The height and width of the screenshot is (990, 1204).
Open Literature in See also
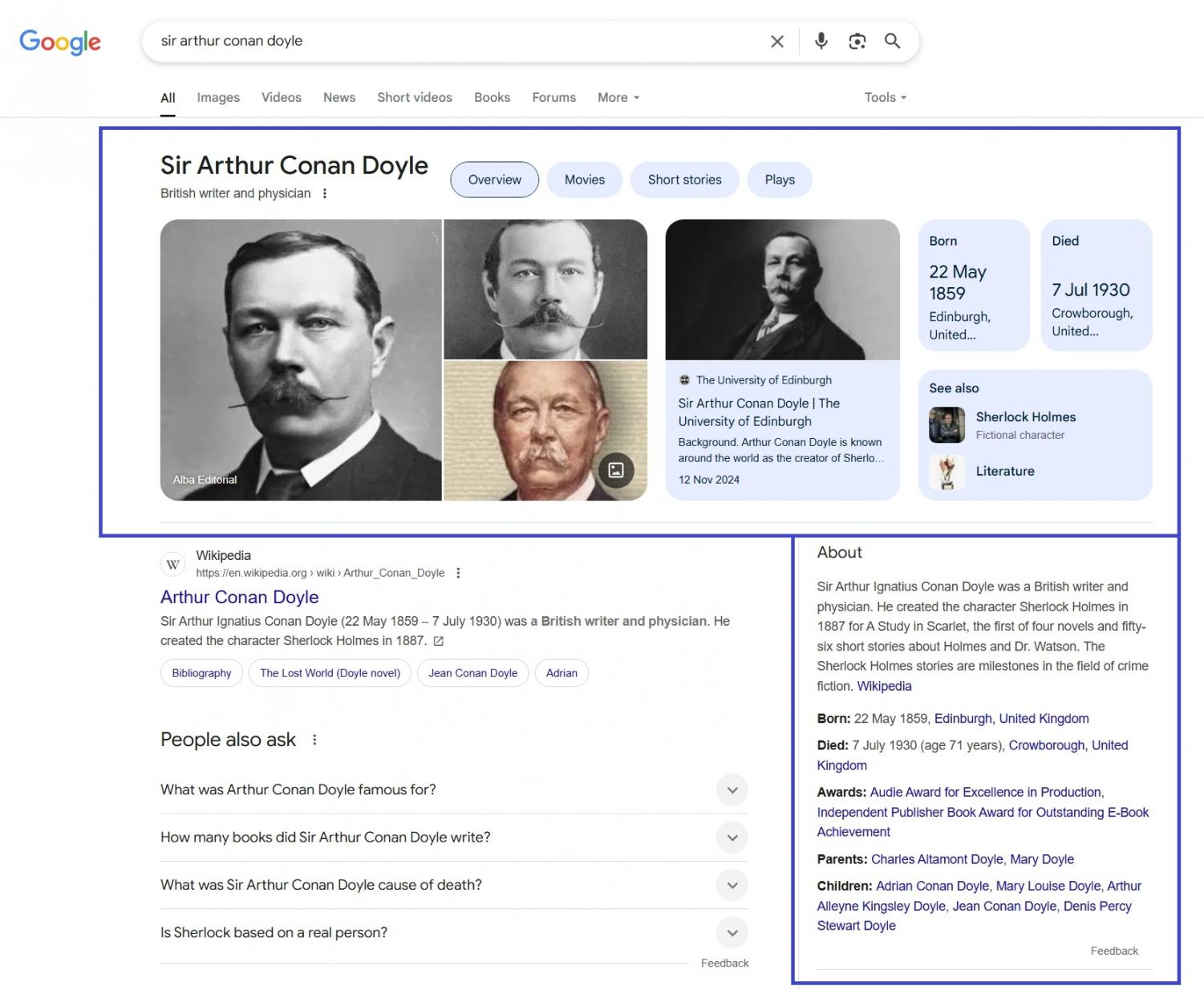tap(1005, 472)
